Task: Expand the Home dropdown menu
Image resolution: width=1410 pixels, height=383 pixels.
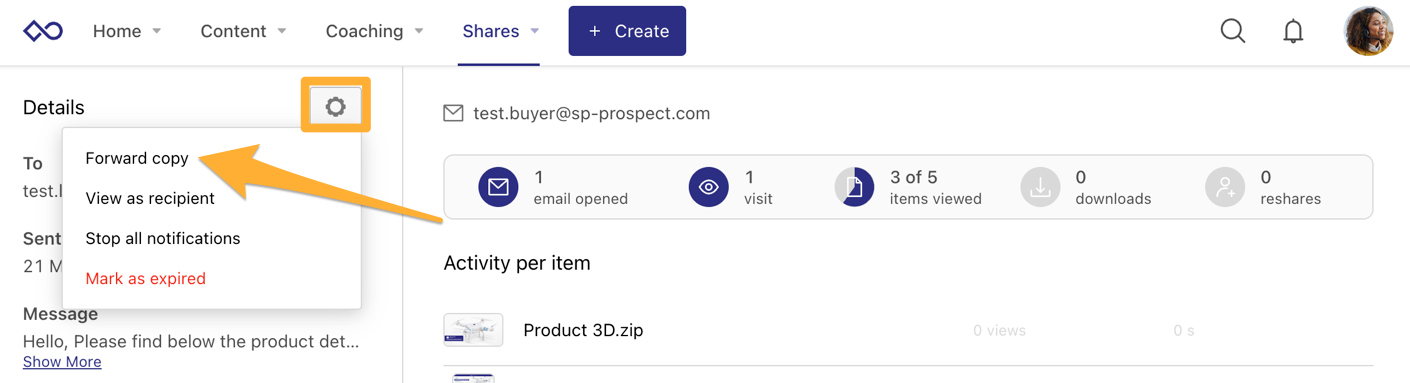Action: coord(127,31)
